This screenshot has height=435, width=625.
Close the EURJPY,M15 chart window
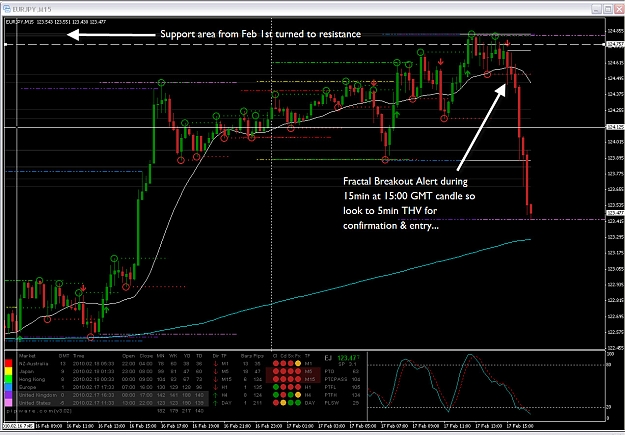click(x=619, y=9)
